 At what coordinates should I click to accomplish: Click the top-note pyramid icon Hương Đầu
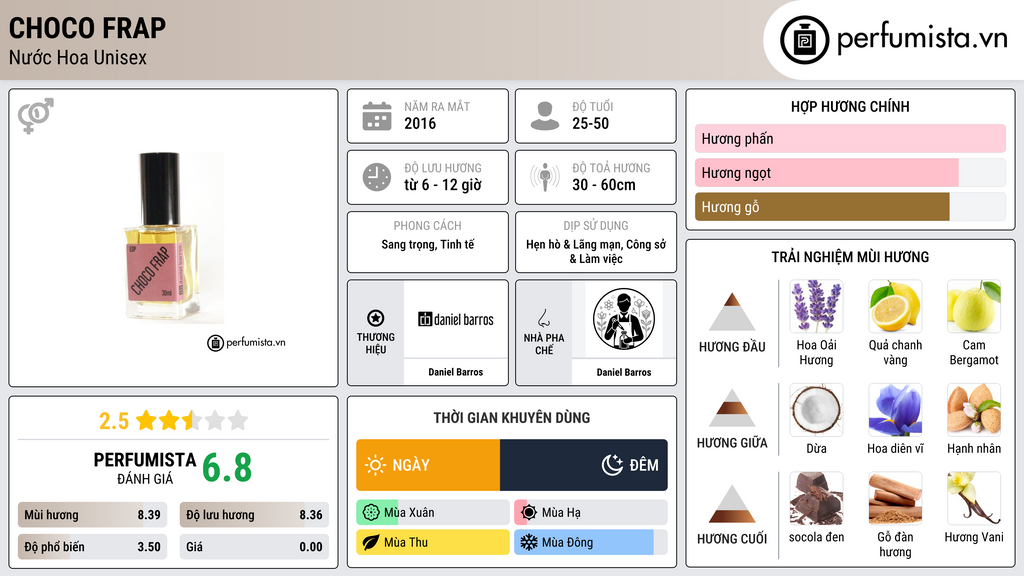732,312
